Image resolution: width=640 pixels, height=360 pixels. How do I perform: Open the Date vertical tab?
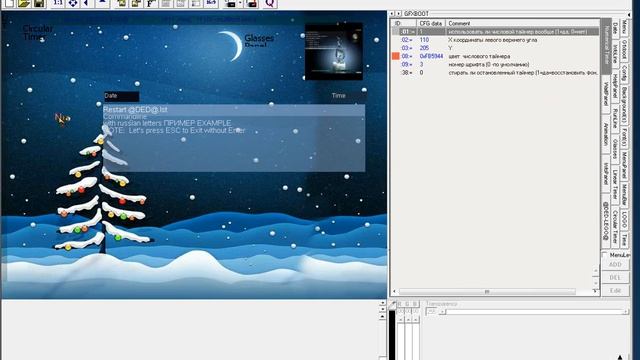(615, 28)
